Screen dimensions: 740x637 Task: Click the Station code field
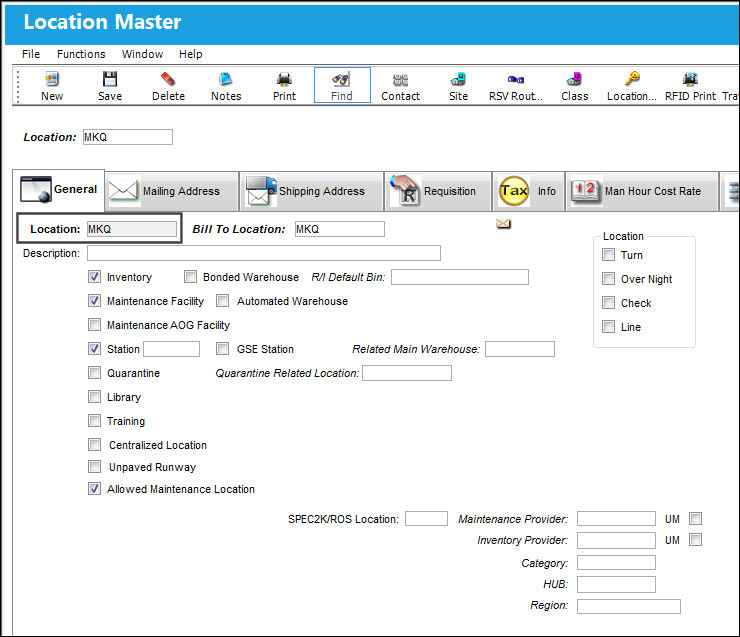[x=171, y=349]
